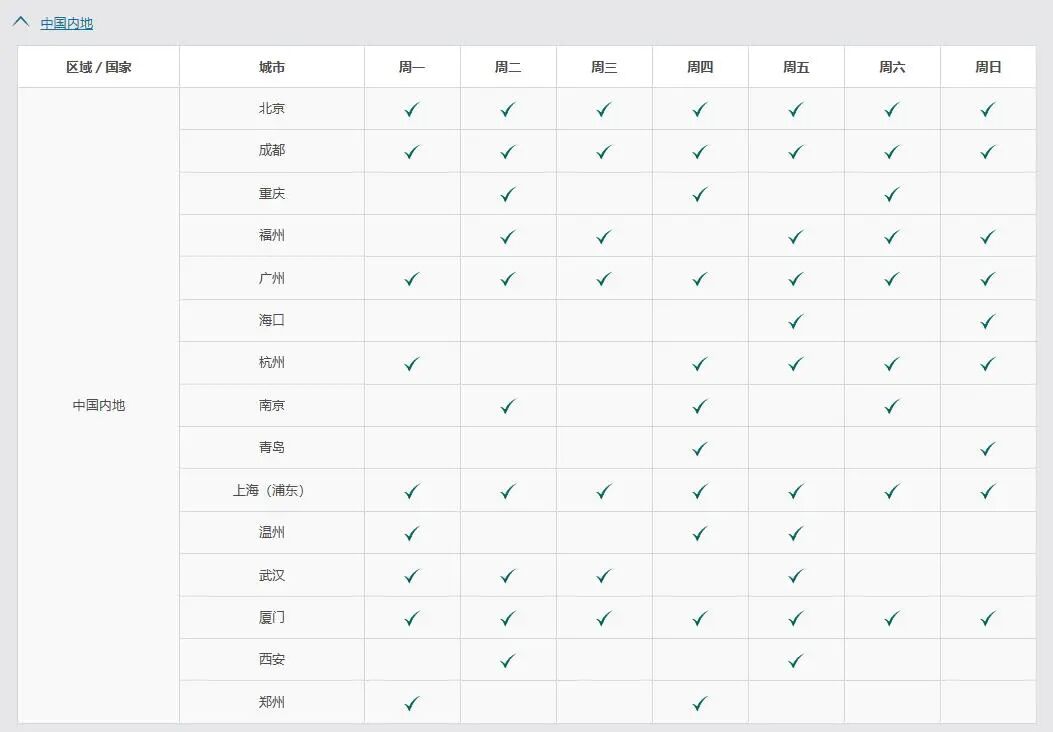Click 海口 checkmark under 周日
Viewport: 1053px width, 732px height.
pyautogui.click(x=988, y=322)
